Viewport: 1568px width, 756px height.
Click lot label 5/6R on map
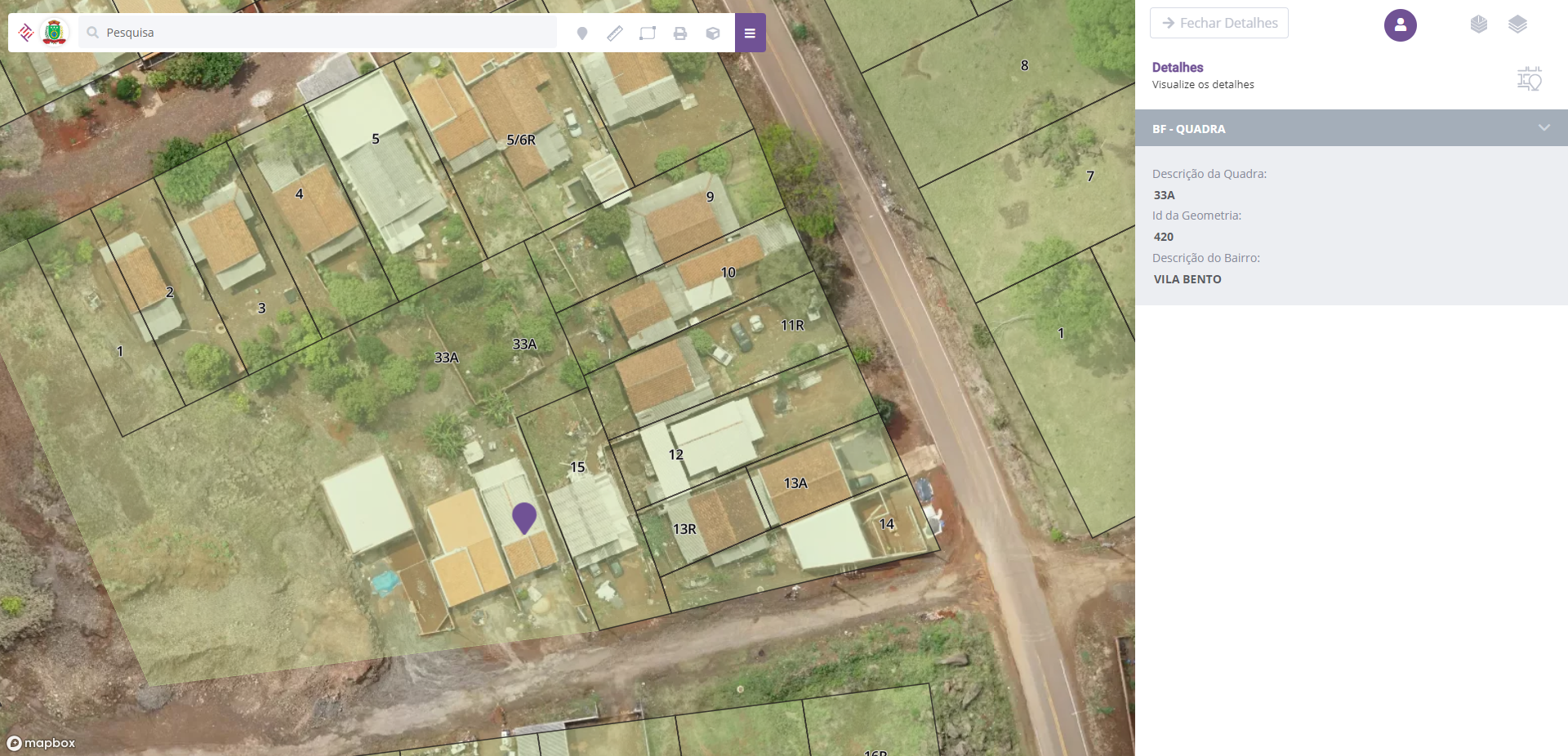click(521, 140)
